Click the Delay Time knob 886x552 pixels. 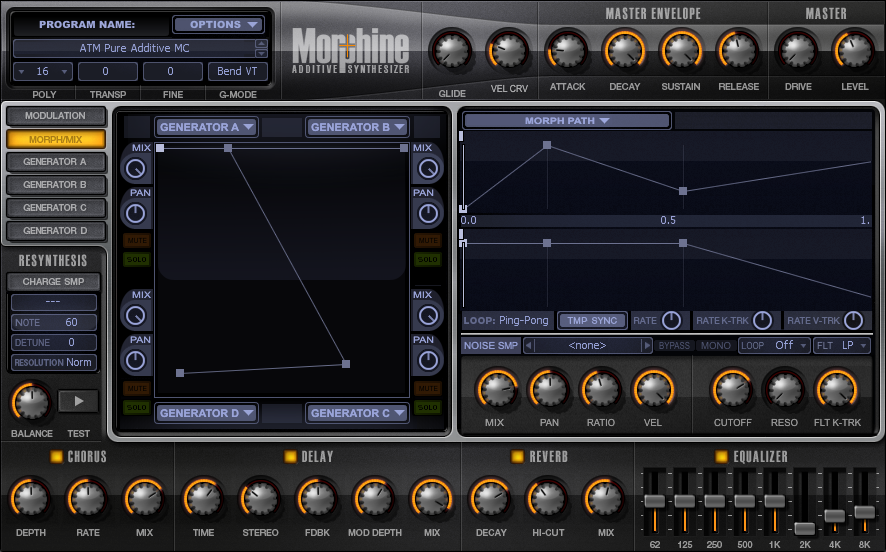pyautogui.click(x=203, y=499)
